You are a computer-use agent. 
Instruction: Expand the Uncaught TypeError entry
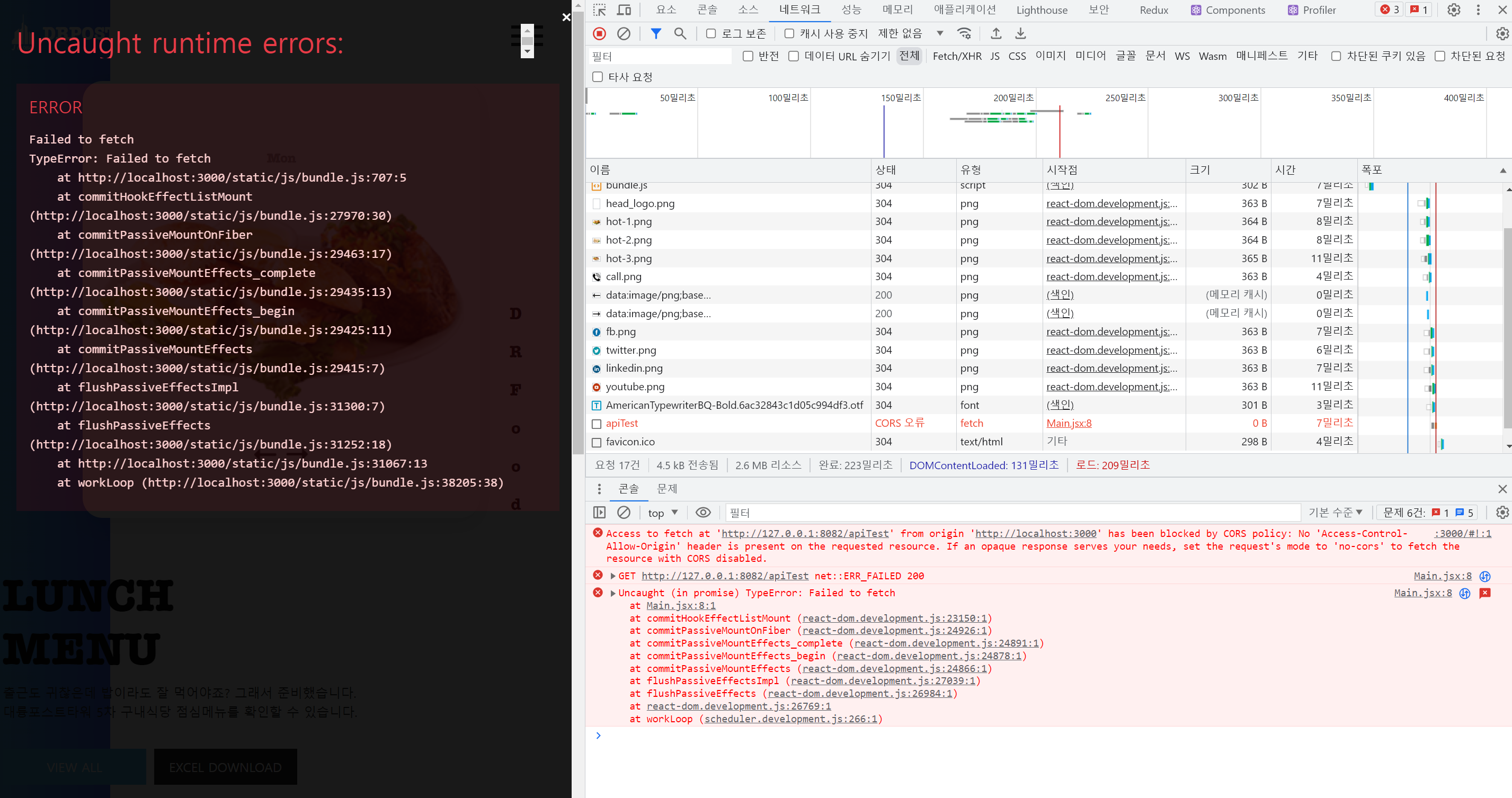tap(613, 593)
